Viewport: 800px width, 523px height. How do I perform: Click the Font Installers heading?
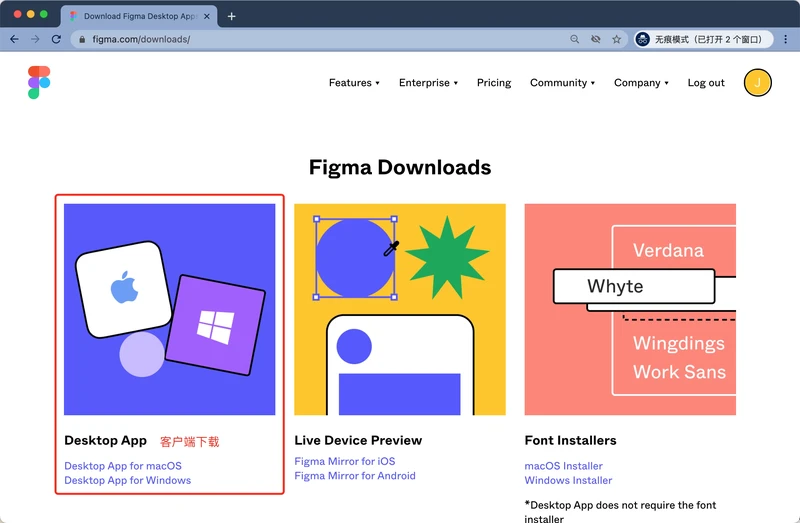570,440
